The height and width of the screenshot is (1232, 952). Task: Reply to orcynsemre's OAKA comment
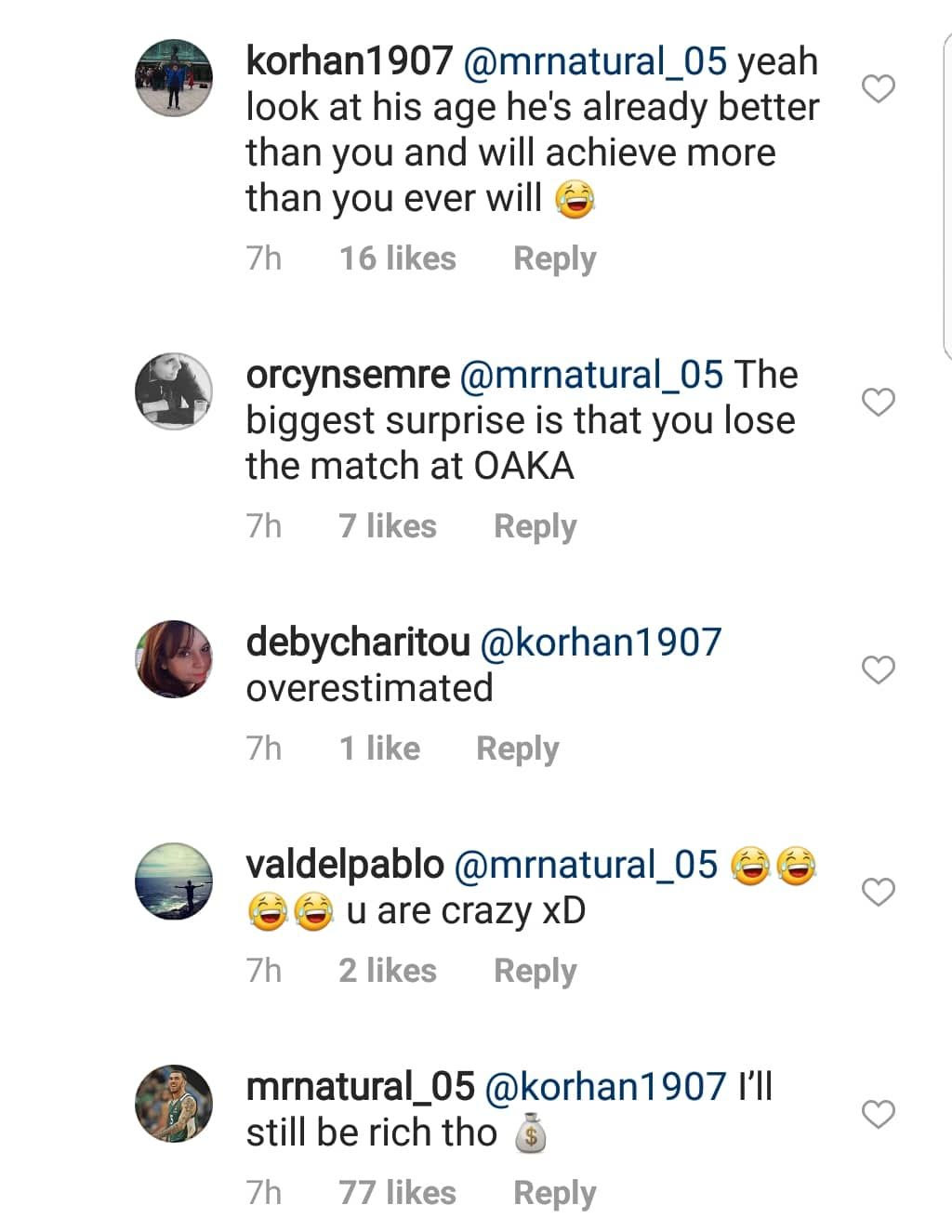[x=535, y=526]
